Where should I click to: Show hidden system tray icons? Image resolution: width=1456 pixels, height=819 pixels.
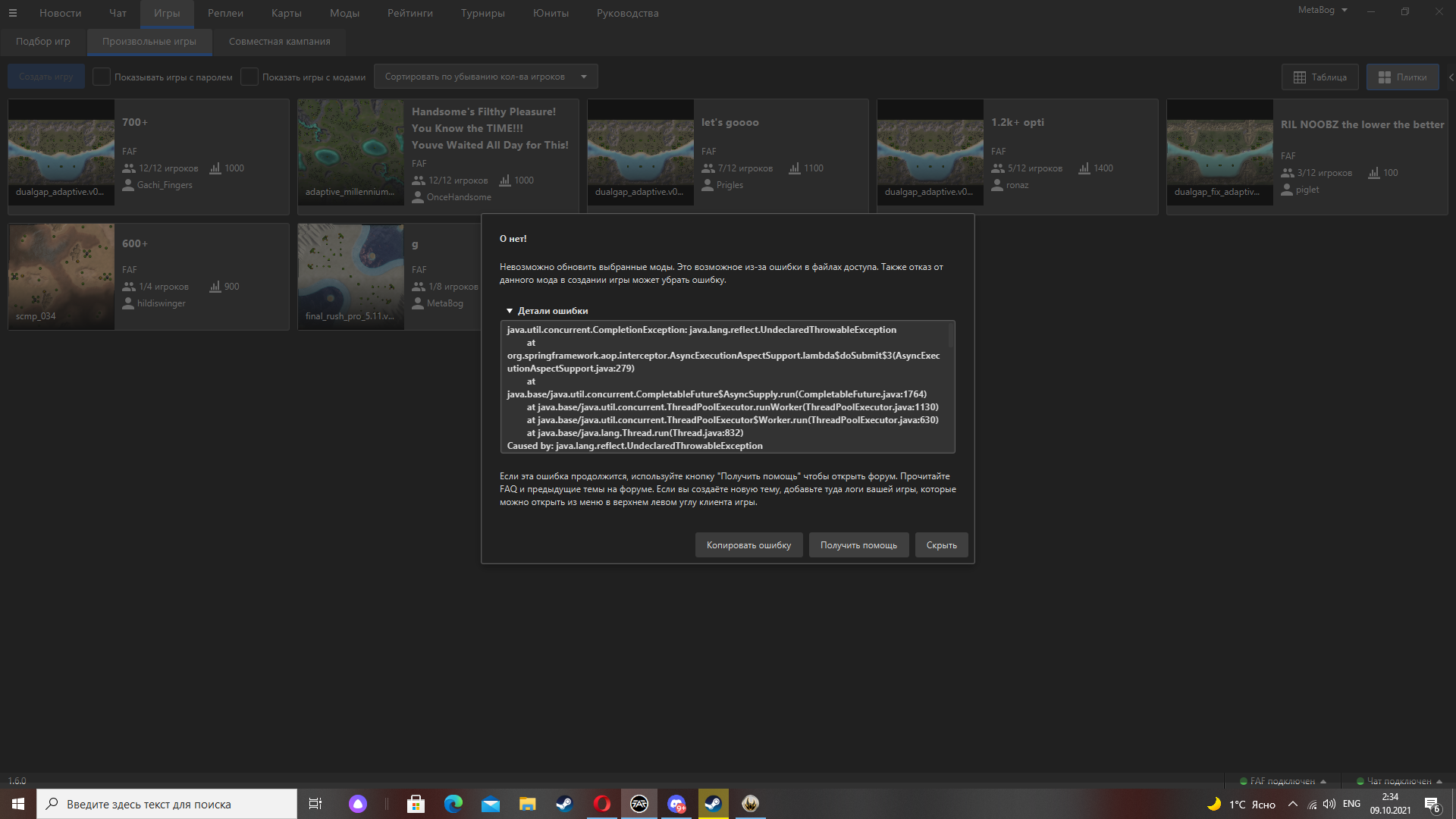pos(1293,804)
